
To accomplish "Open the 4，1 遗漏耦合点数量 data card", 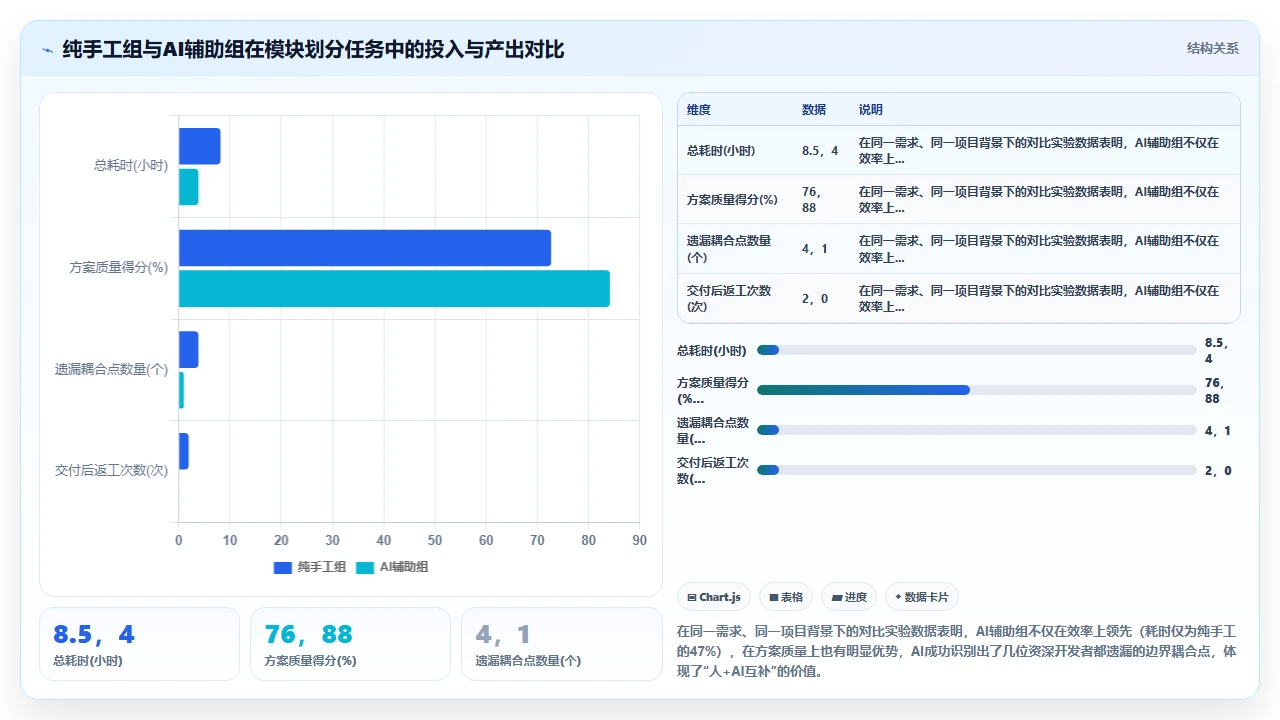I will coord(561,644).
